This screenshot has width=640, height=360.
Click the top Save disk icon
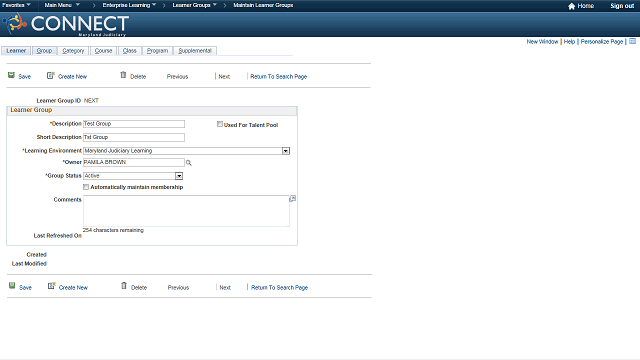pyautogui.click(x=11, y=75)
